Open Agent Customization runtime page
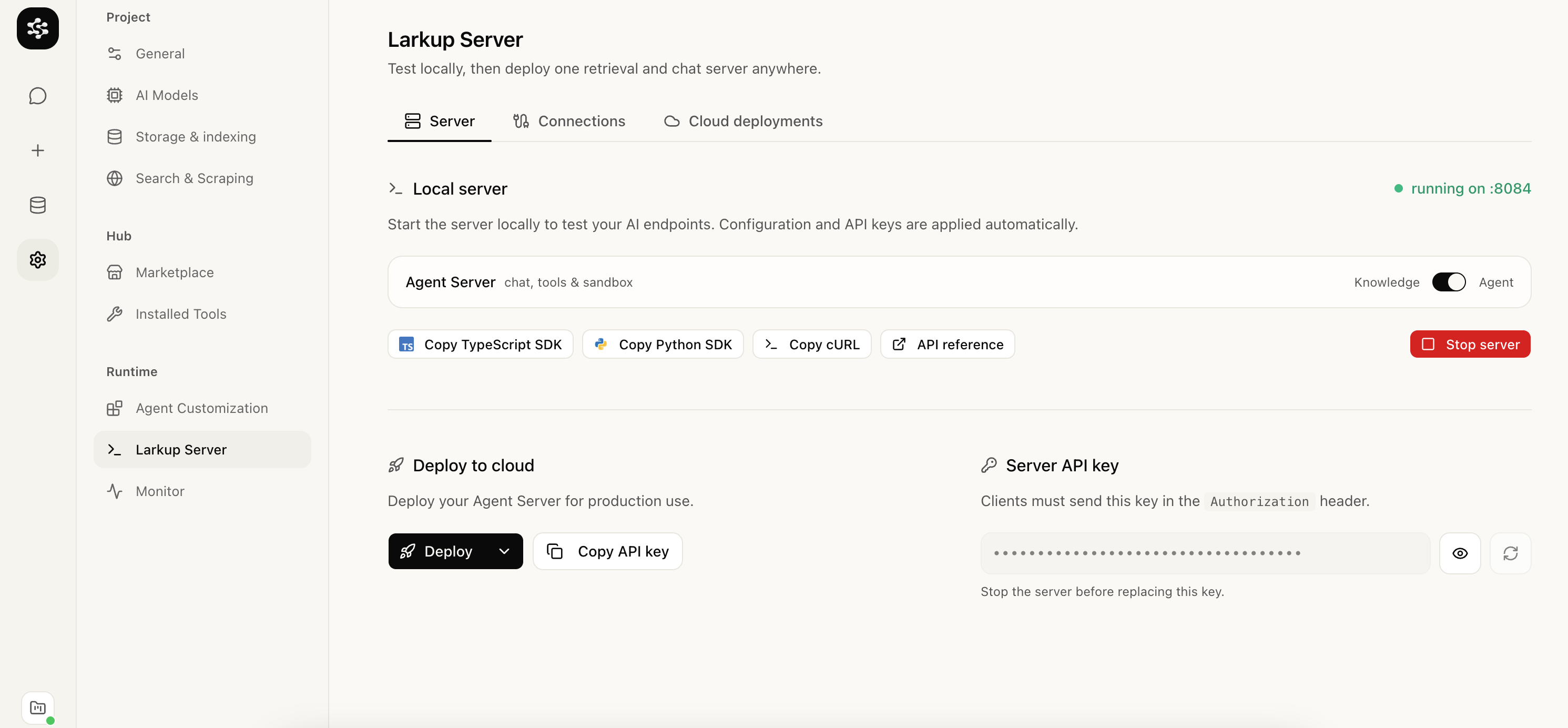Viewport: 1568px width, 728px height. (202, 408)
